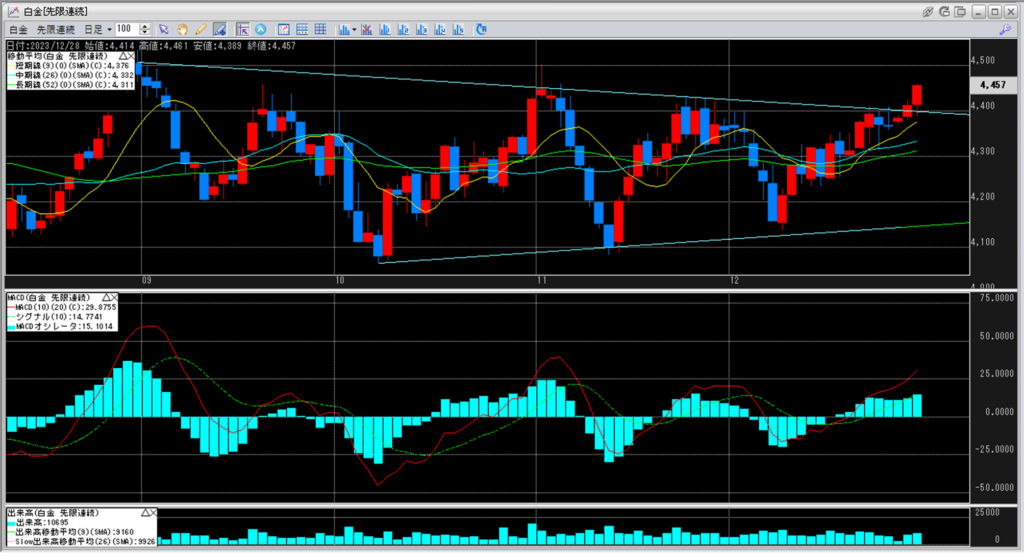Click the reload chart R icon

coord(481,29)
